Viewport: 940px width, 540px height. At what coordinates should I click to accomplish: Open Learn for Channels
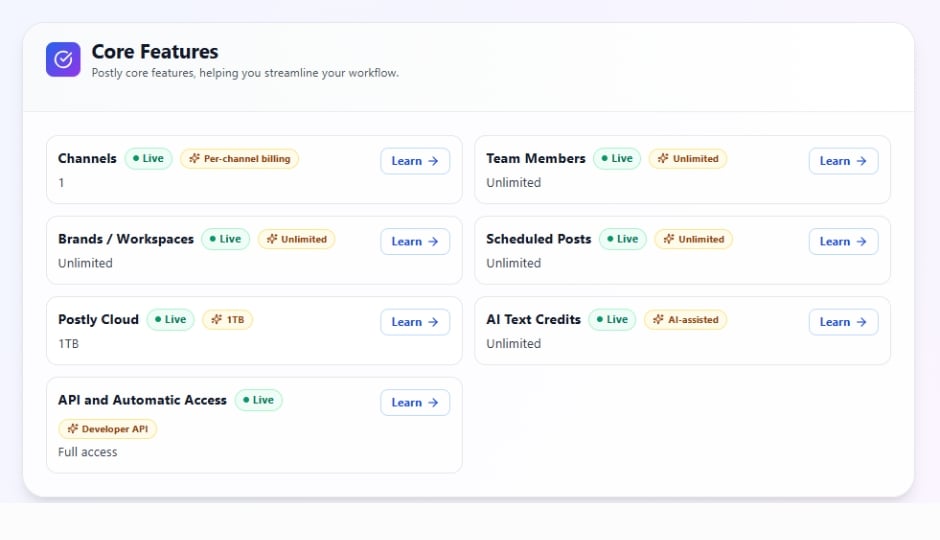pyautogui.click(x=415, y=161)
